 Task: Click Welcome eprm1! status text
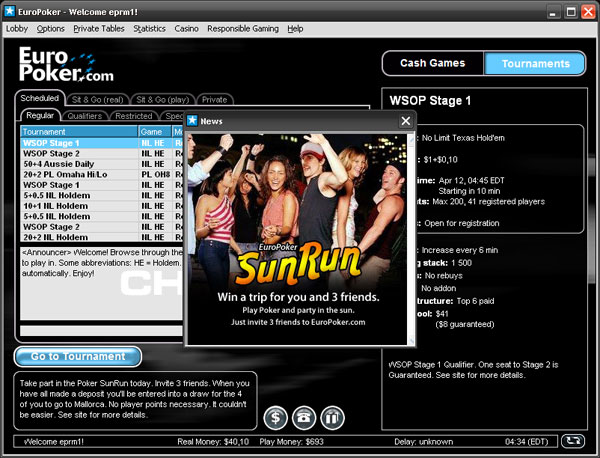click(54, 442)
